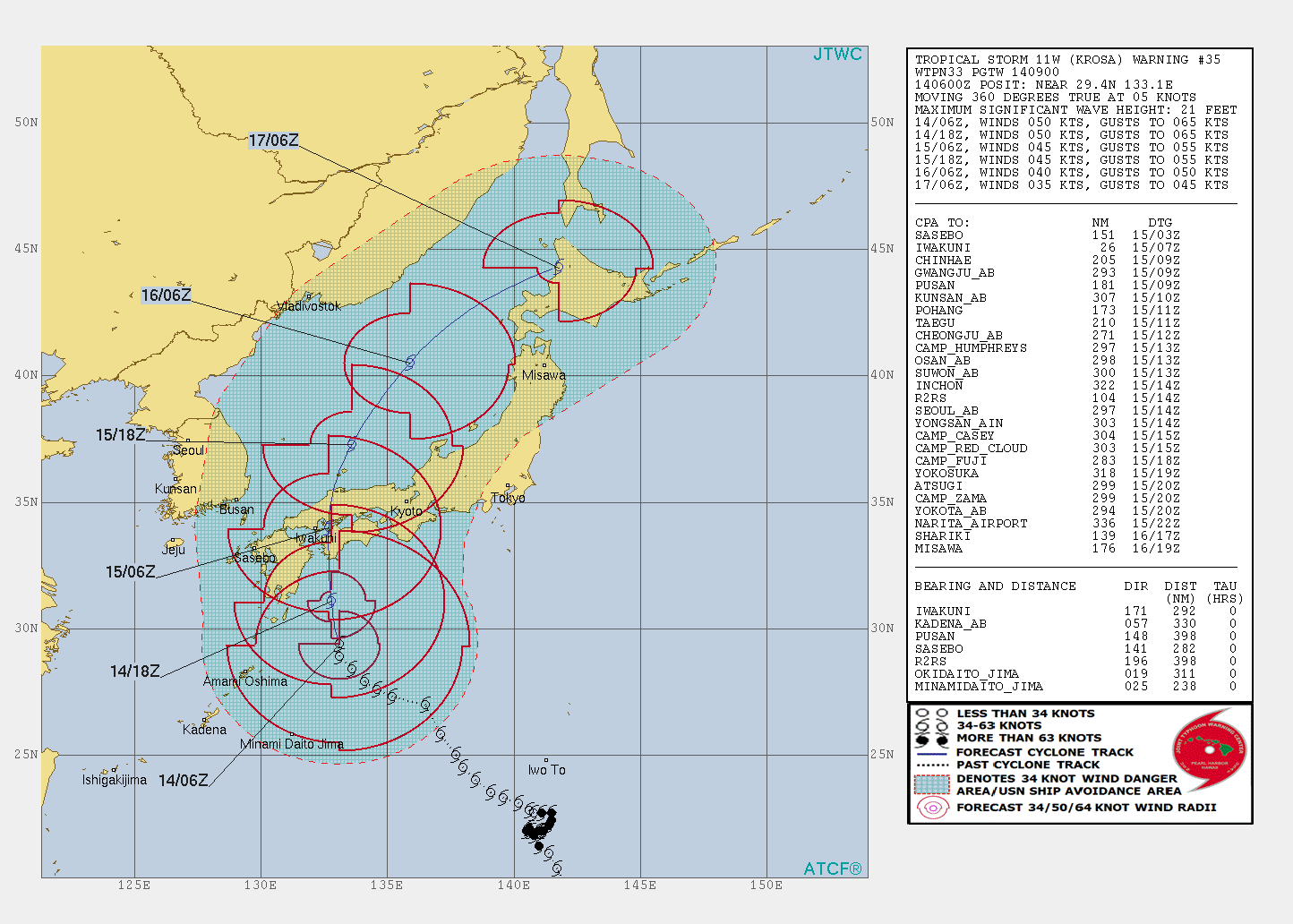The height and width of the screenshot is (924, 1293).
Task: Click the JTWC Pearl Harbor logo emblem
Action: [1209, 749]
